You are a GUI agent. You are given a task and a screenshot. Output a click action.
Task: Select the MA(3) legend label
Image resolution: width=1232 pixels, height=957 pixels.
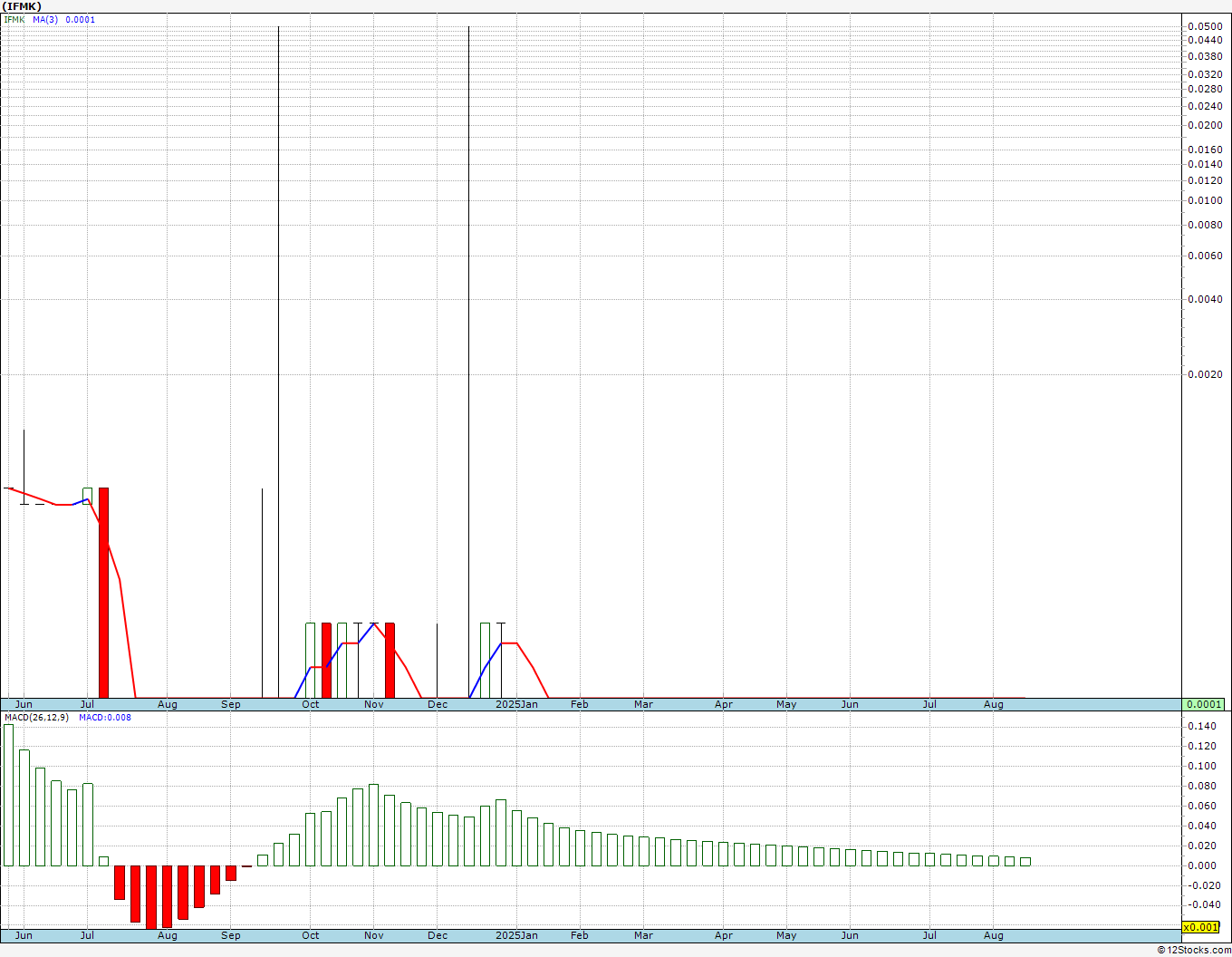tap(45, 20)
